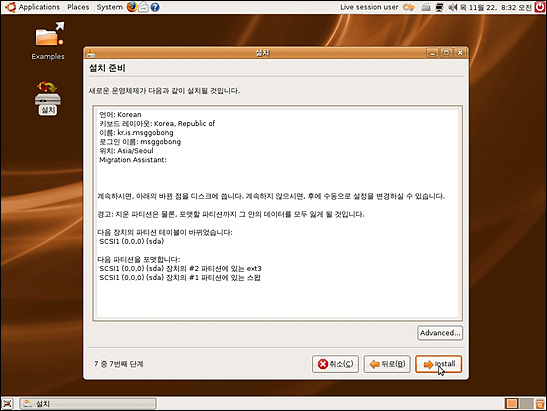Click the 'Asia/Seoul' location line

(126, 151)
